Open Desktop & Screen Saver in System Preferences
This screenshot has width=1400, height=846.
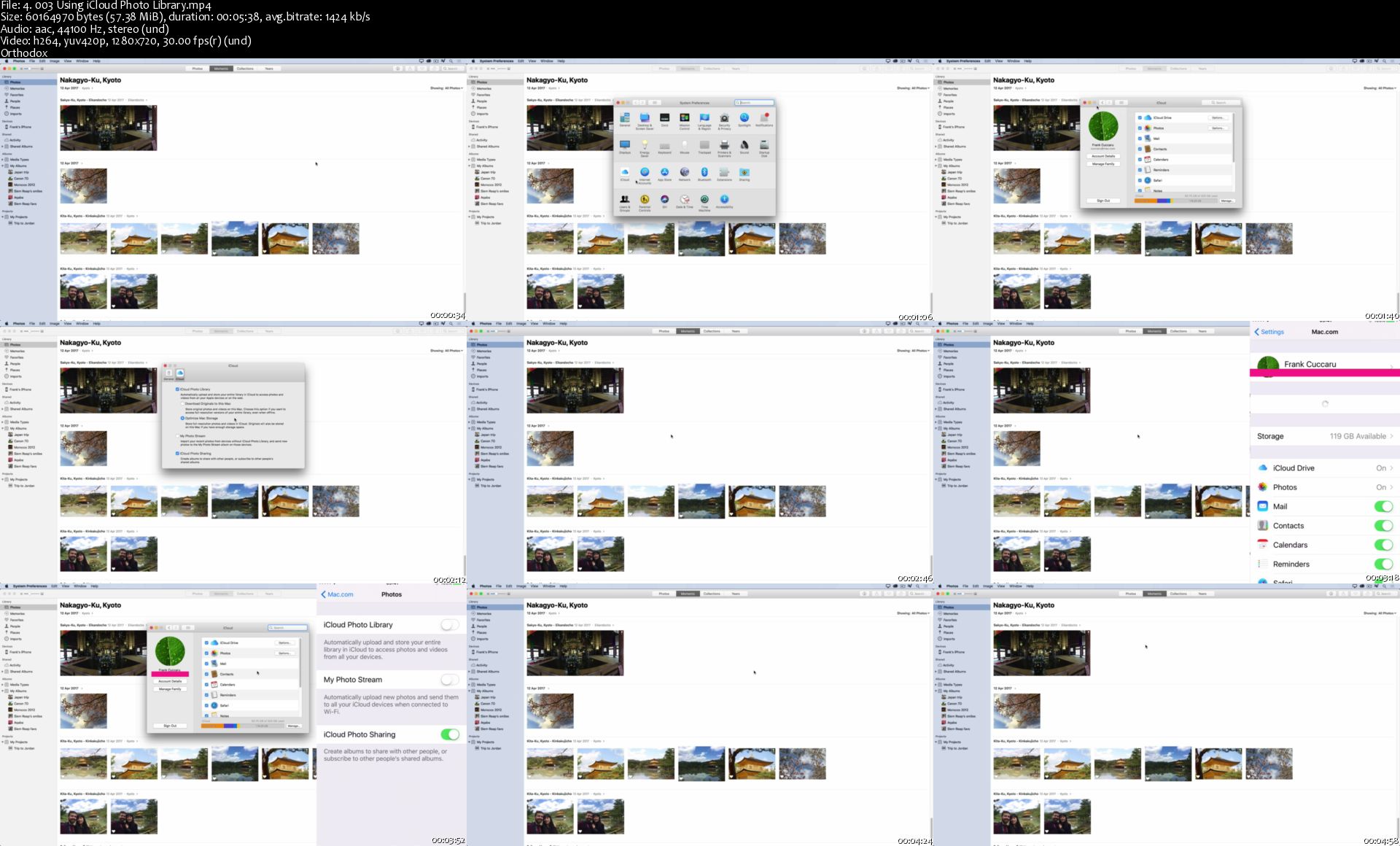pyautogui.click(x=645, y=119)
